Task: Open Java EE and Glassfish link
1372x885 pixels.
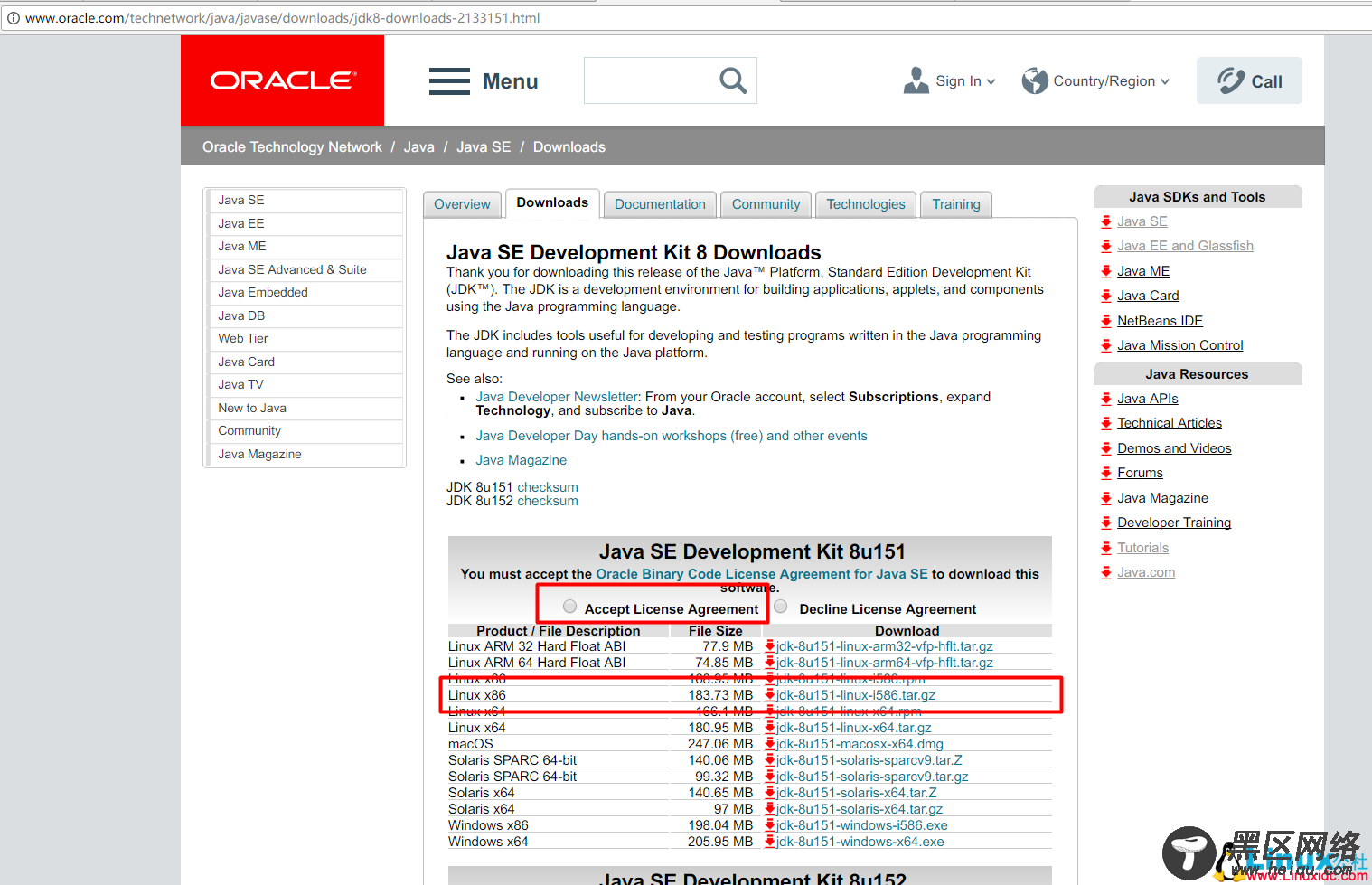Action: [1185, 246]
